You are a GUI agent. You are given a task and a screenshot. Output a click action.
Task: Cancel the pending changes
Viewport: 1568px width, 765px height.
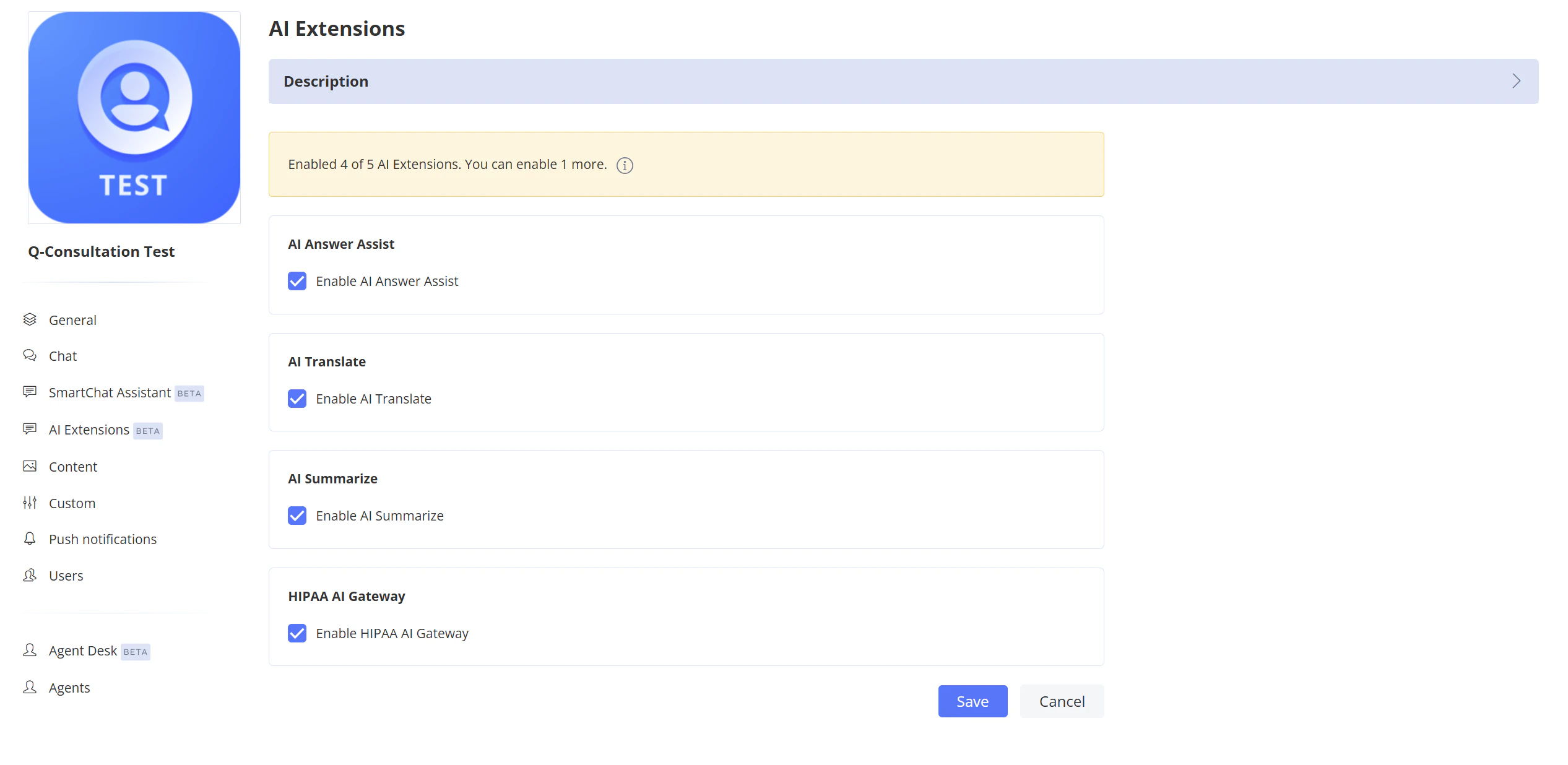(1062, 701)
